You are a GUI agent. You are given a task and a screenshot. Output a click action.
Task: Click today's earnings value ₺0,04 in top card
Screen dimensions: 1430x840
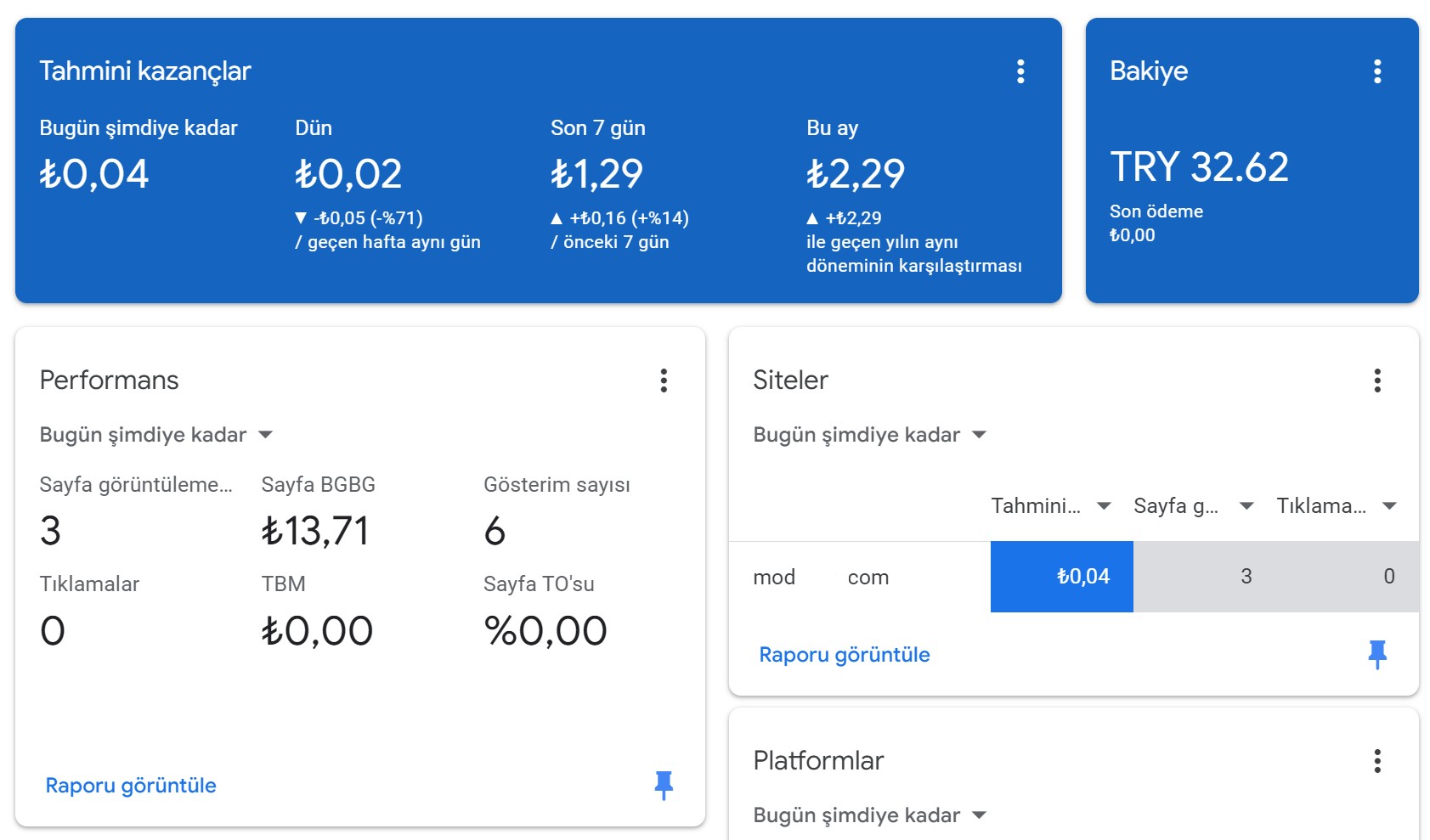point(94,174)
